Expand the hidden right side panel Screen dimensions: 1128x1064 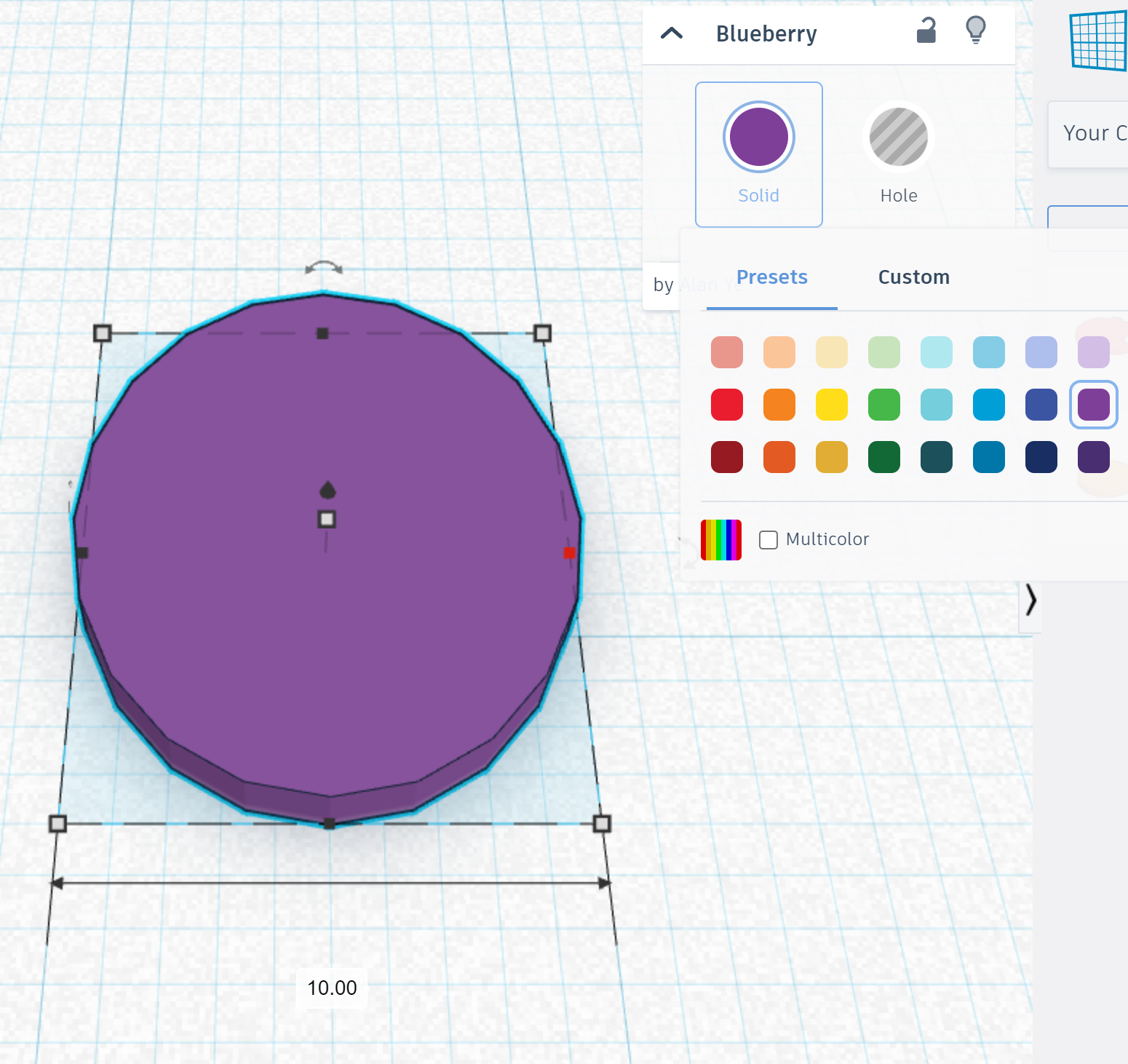[x=1030, y=601]
